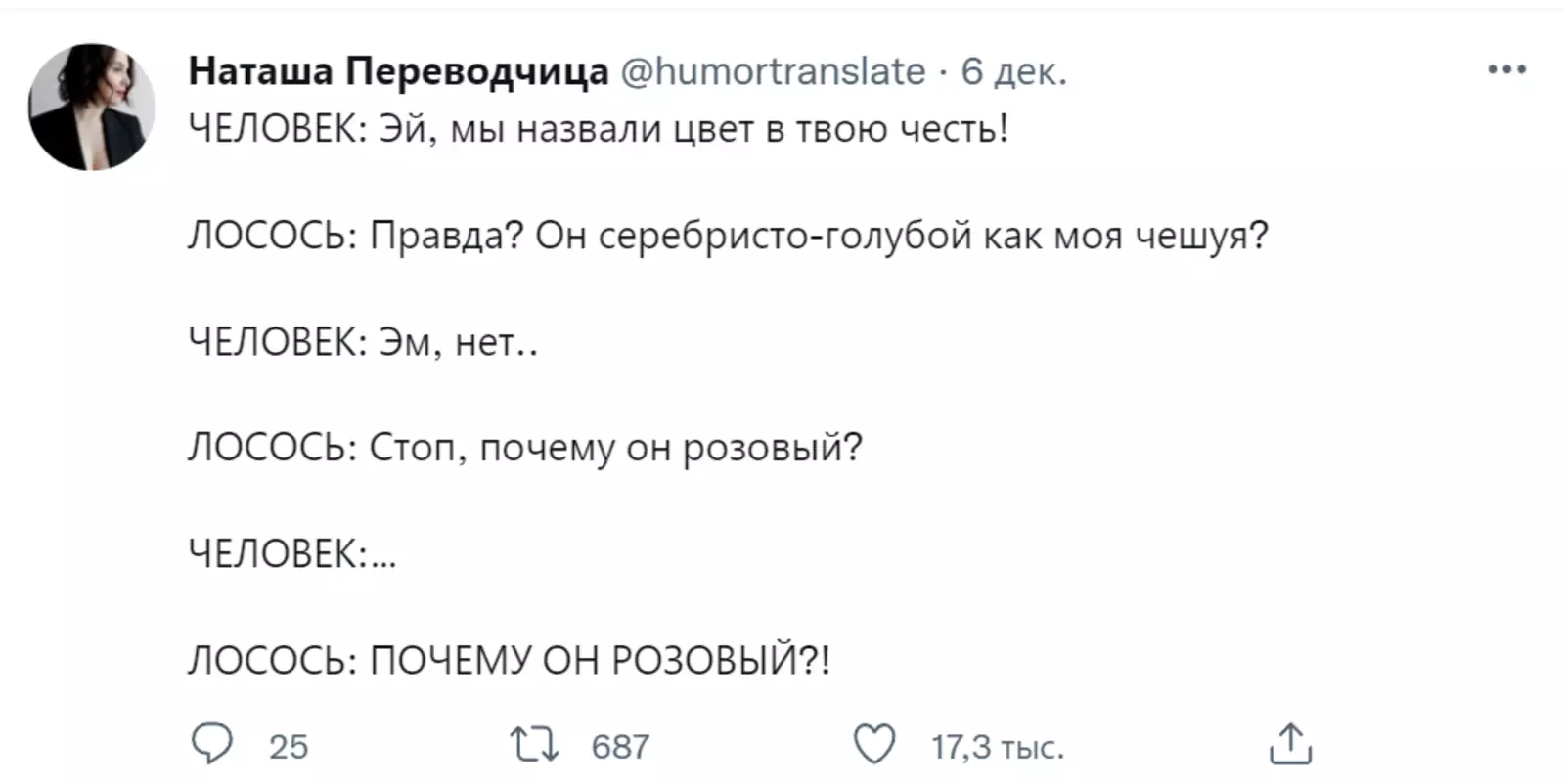1565x784 pixels.
Task: Click the line ЛОСОСЬ: Стоп, почему он розовый?
Action: 525,448
